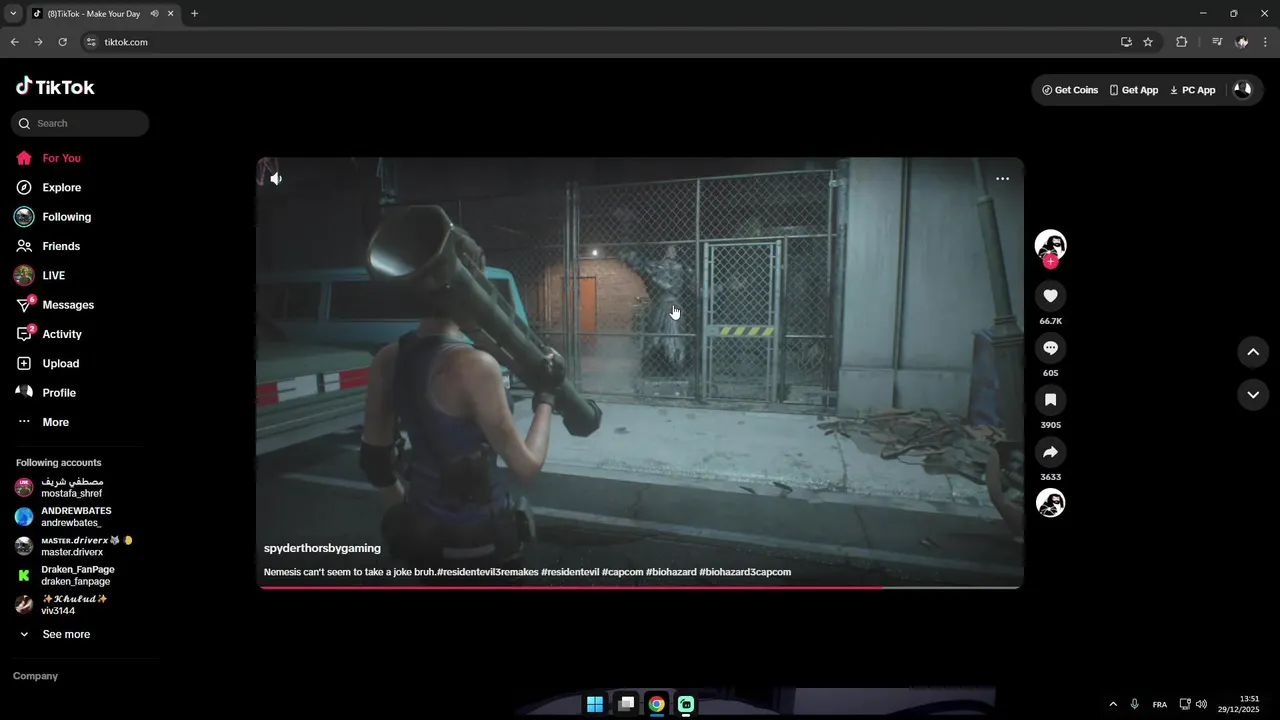The width and height of the screenshot is (1280, 720).
Task: Open the account avatar menu at the top right
Action: click(x=1242, y=89)
